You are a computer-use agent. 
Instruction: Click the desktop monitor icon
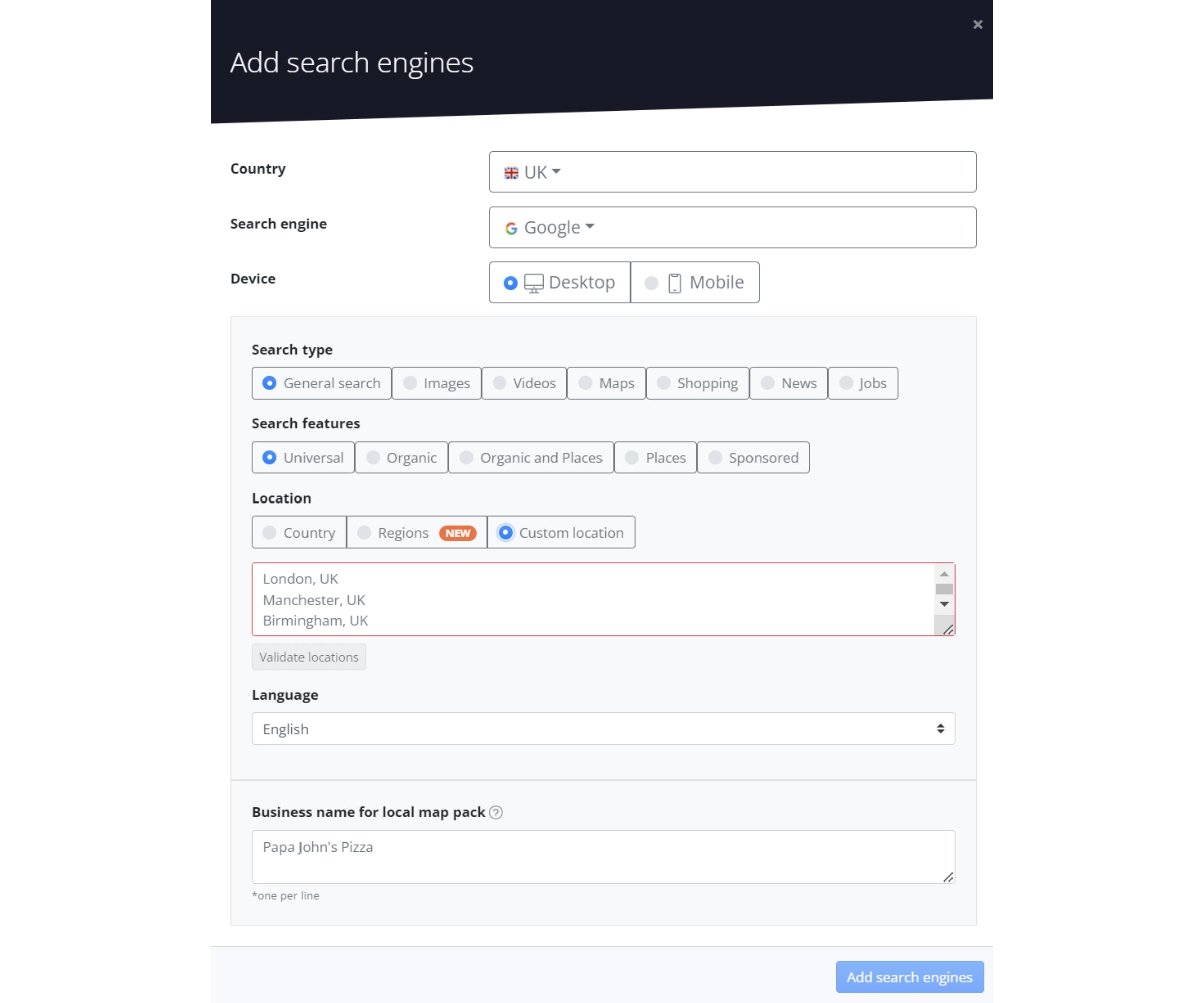(534, 283)
